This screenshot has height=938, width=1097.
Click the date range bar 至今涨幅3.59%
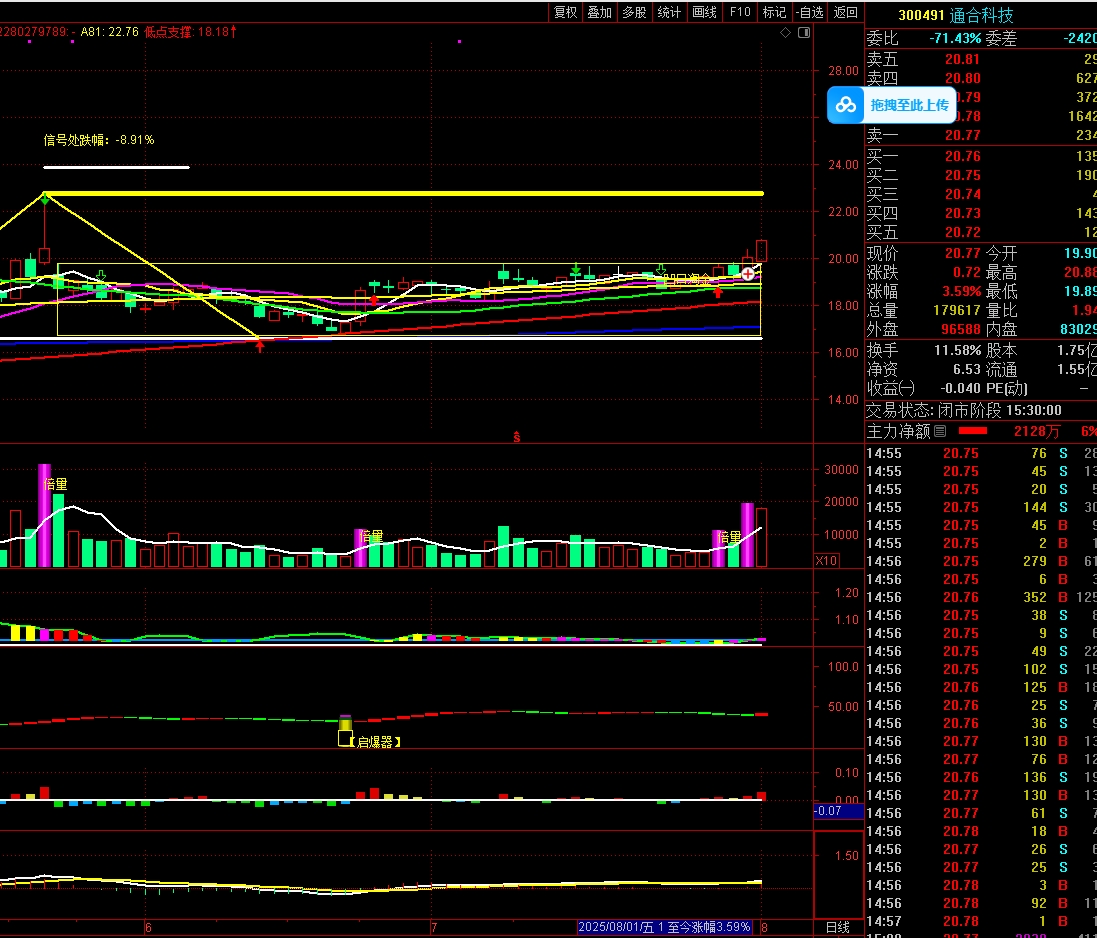click(x=665, y=928)
